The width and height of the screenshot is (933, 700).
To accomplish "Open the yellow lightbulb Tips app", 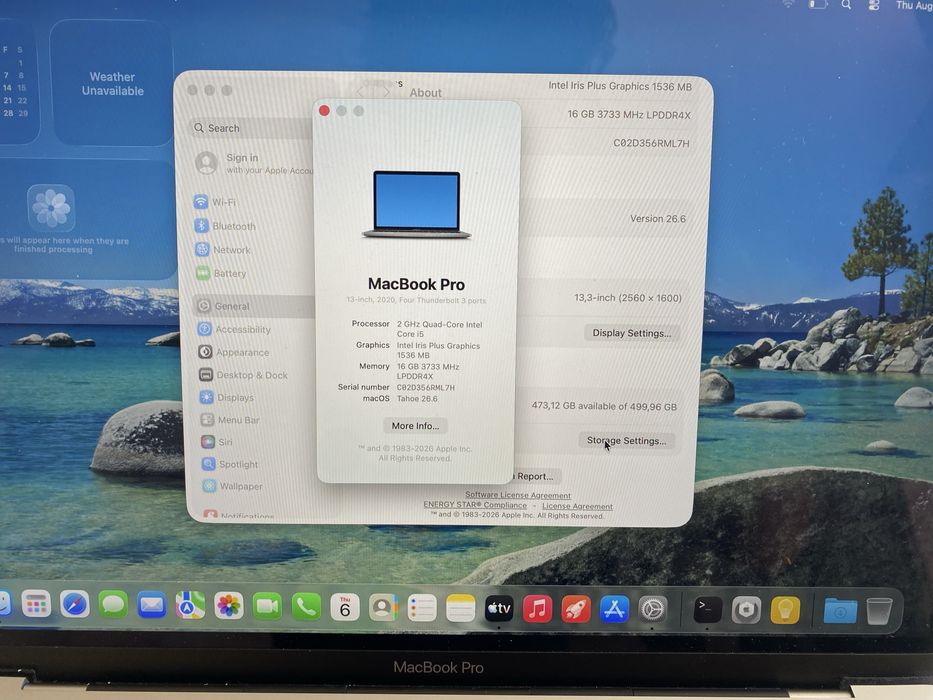I will click(x=785, y=610).
